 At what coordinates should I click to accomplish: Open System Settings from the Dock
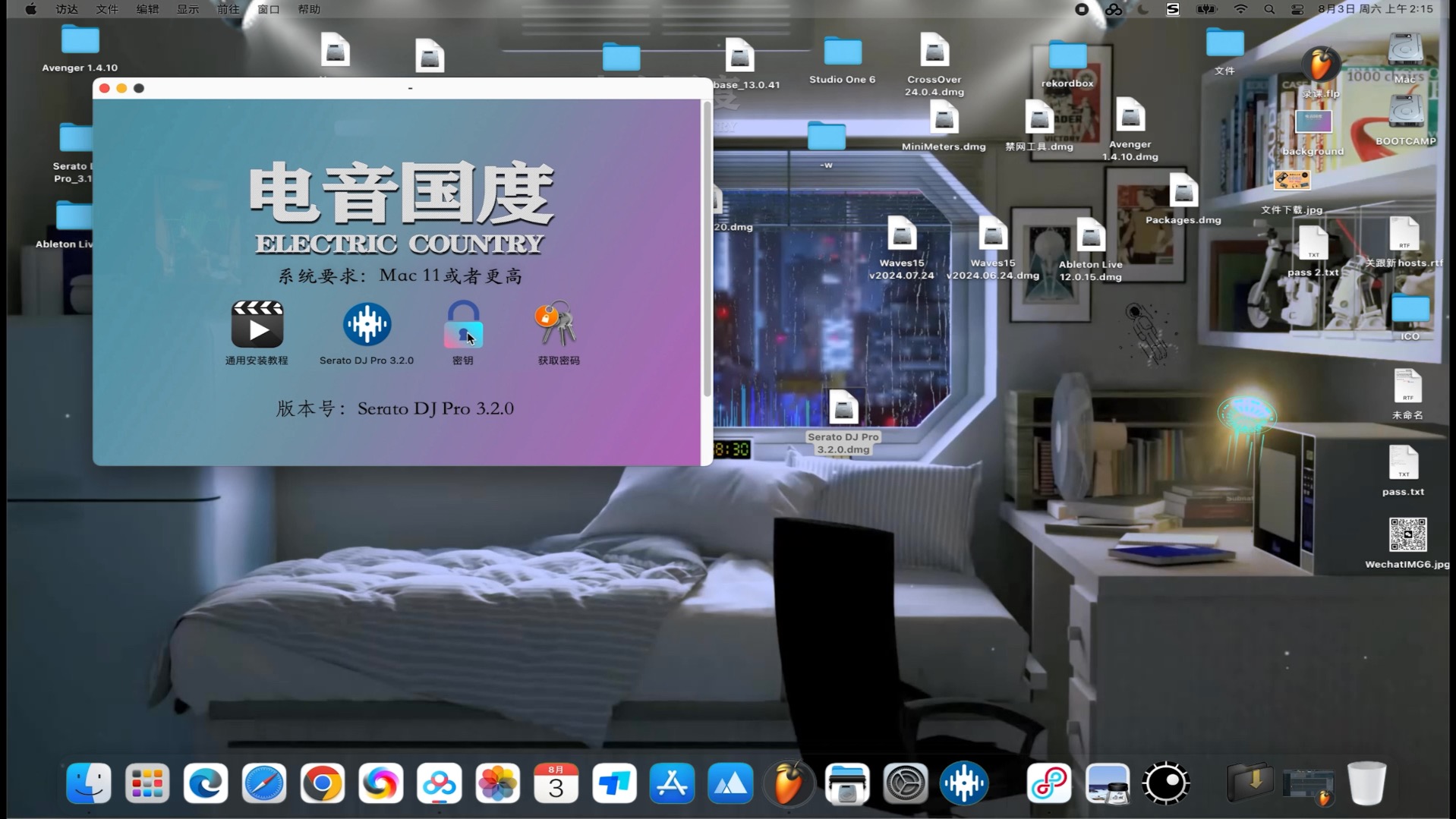coord(906,783)
